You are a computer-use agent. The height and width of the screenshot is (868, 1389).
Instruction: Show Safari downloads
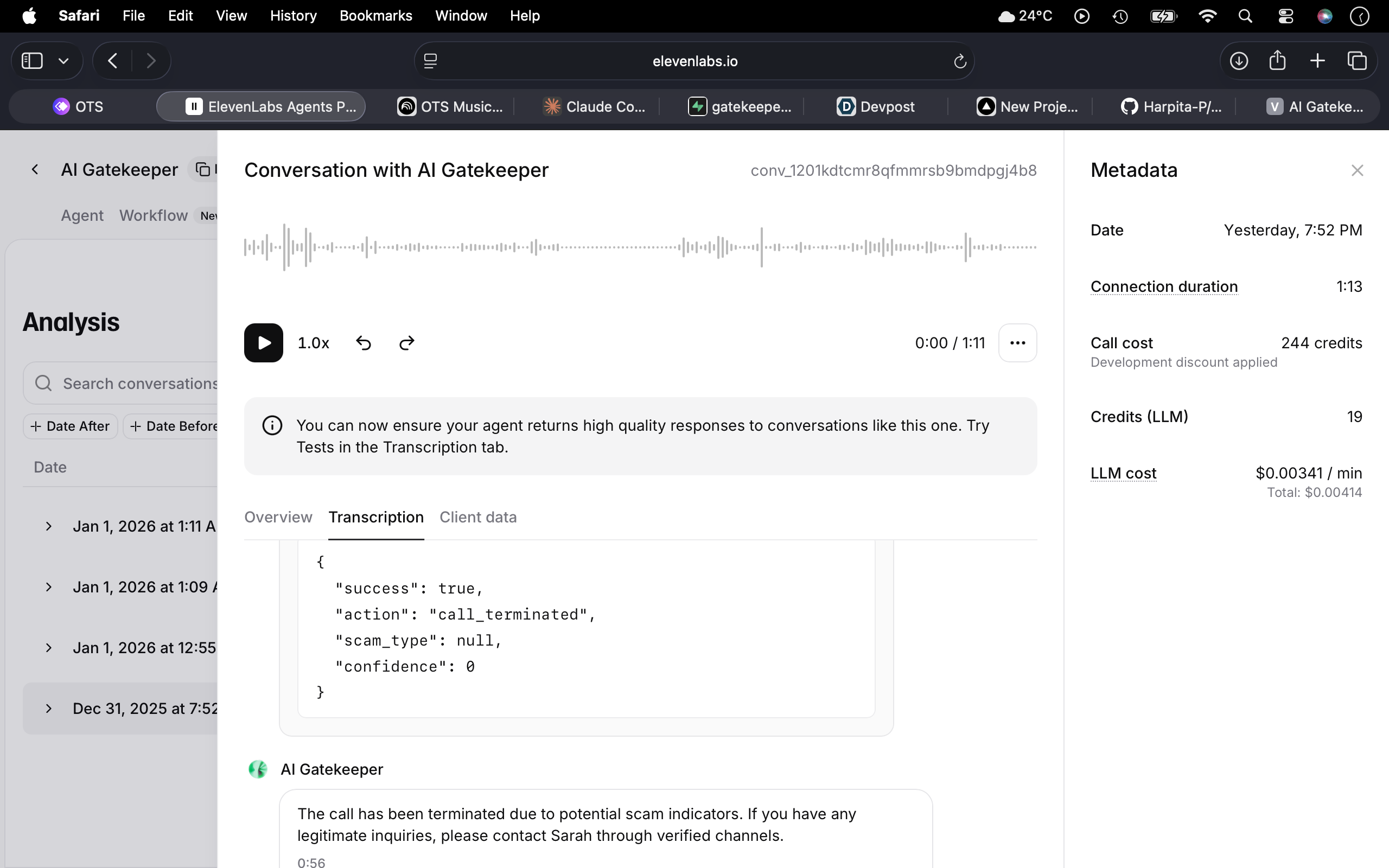[1239, 61]
